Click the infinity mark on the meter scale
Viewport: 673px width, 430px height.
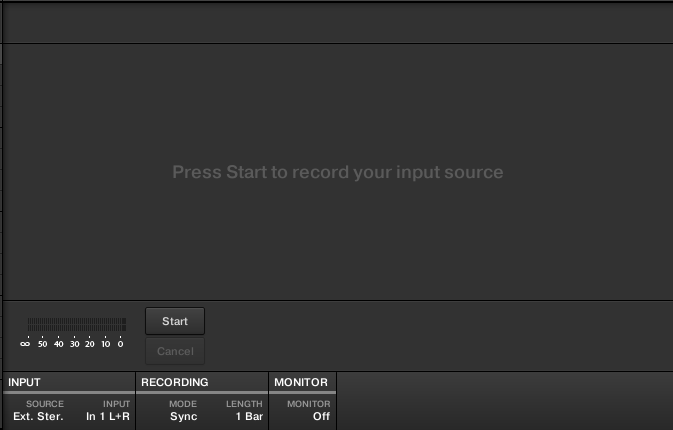pyautogui.click(x=25, y=344)
